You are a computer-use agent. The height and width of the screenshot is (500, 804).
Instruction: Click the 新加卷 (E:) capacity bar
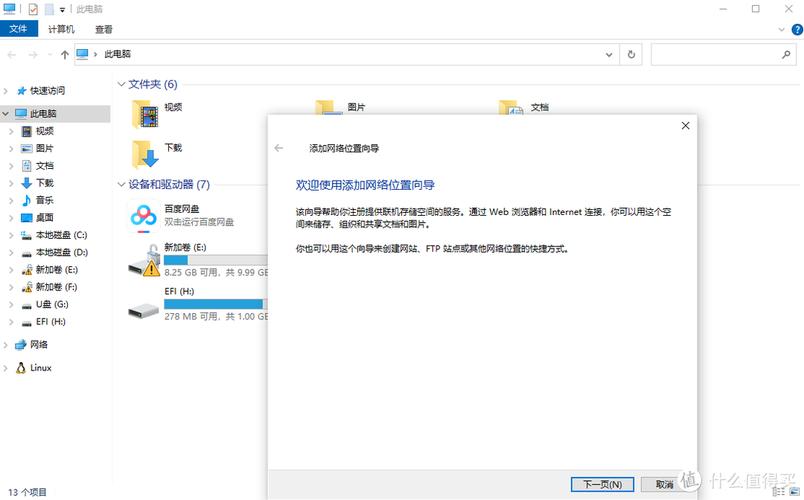pos(216,259)
